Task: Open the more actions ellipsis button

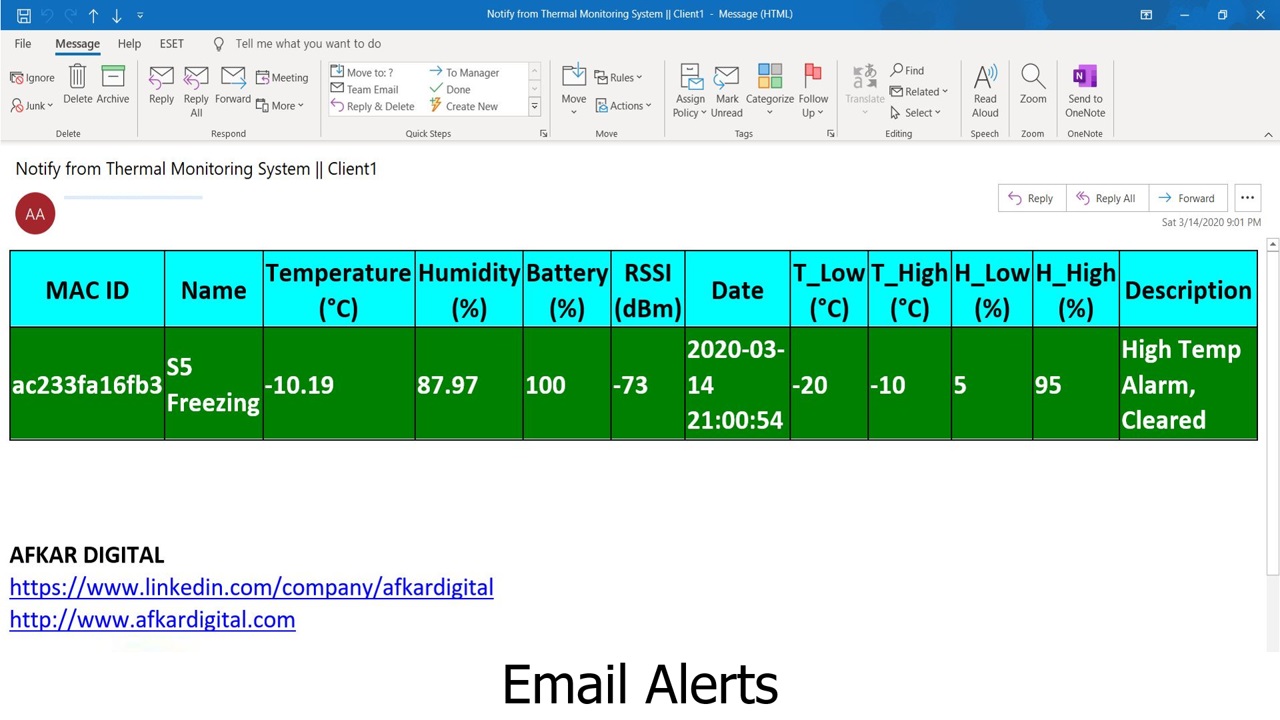Action: (1247, 198)
